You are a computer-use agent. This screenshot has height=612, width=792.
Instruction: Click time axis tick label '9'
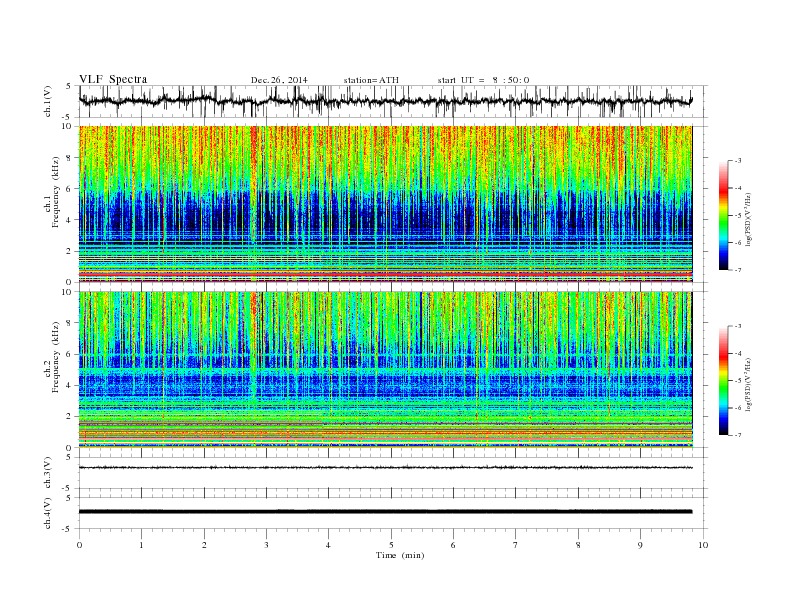pyautogui.click(x=640, y=545)
